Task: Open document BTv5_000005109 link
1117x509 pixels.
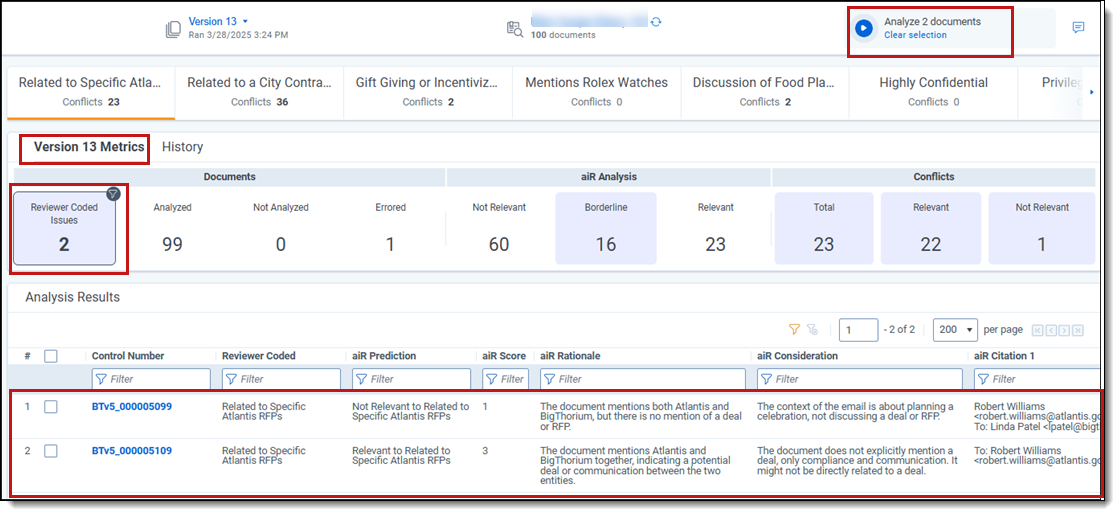Action: [132, 451]
